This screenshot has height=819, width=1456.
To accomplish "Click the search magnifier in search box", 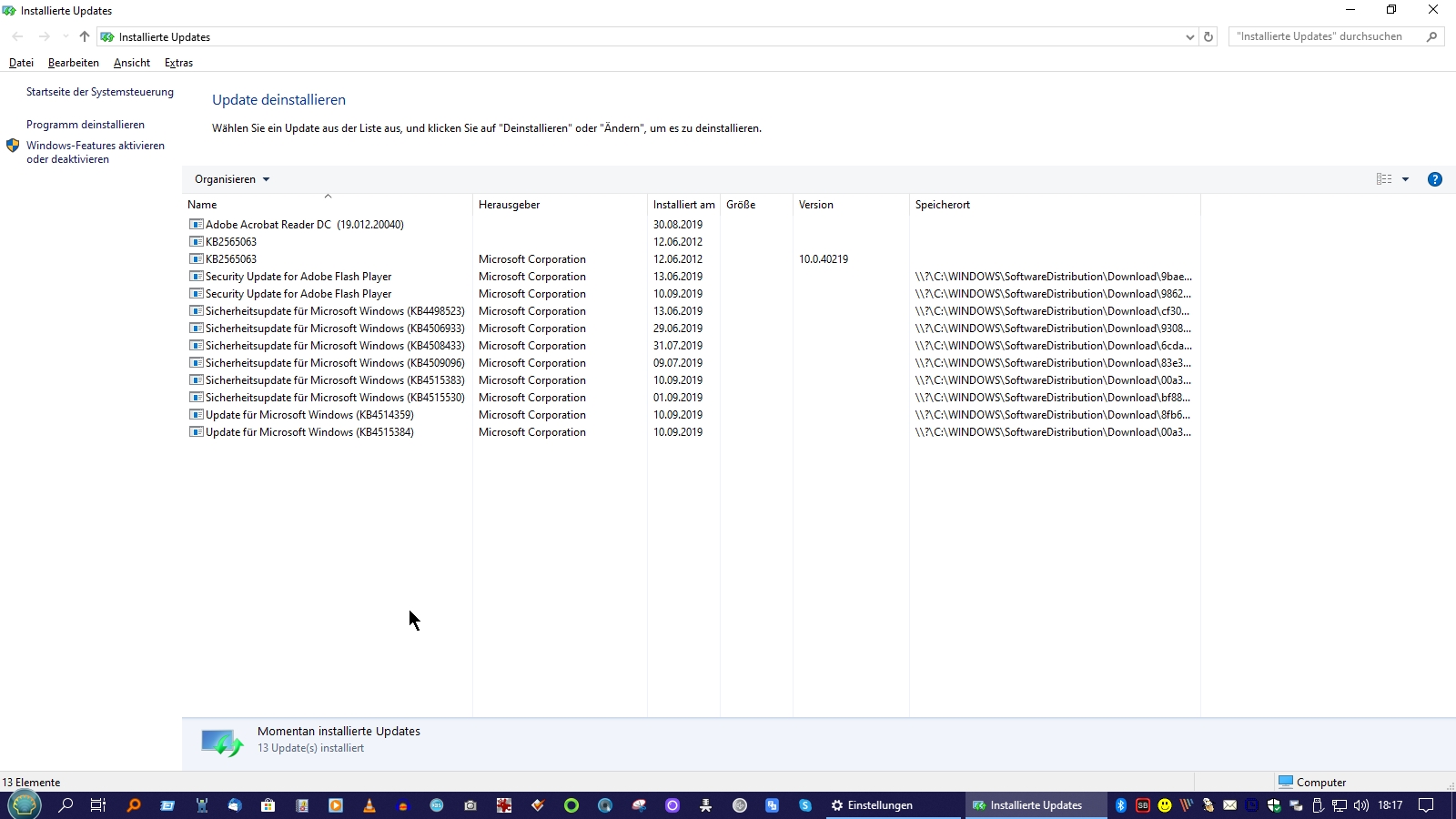I will (x=1431, y=36).
